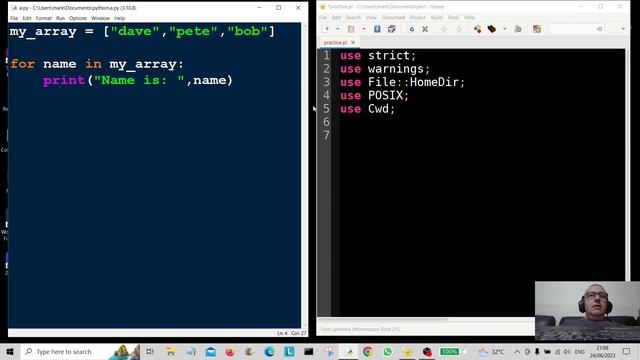The height and width of the screenshot is (360, 640).
Task: Click the Geany New file icon
Action: [326, 29]
